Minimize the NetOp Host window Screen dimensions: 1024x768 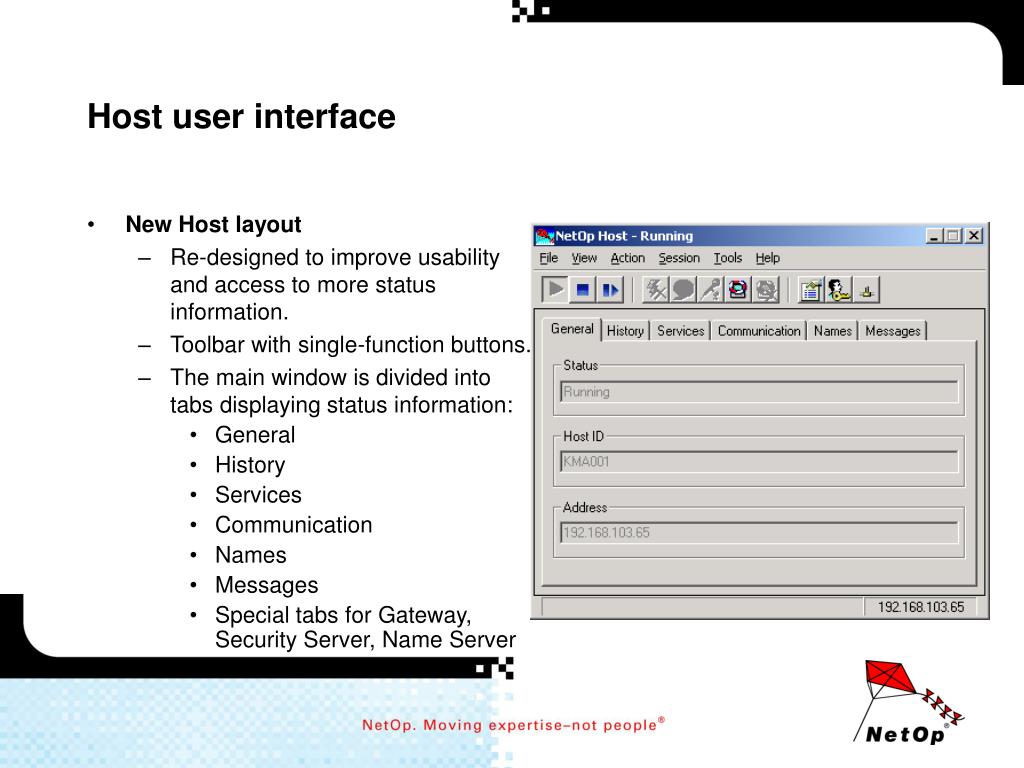[x=934, y=236]
